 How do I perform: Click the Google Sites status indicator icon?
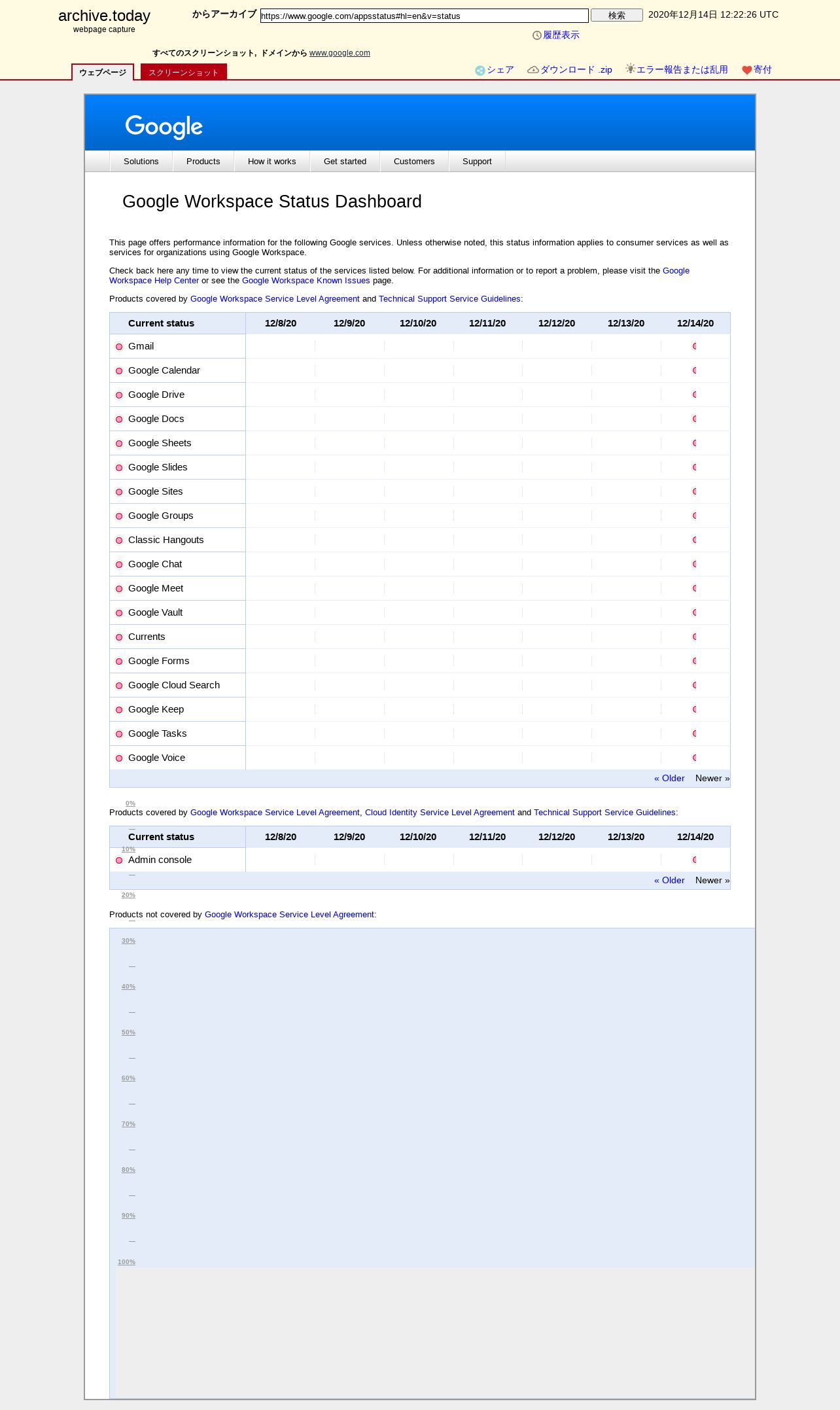119,492
